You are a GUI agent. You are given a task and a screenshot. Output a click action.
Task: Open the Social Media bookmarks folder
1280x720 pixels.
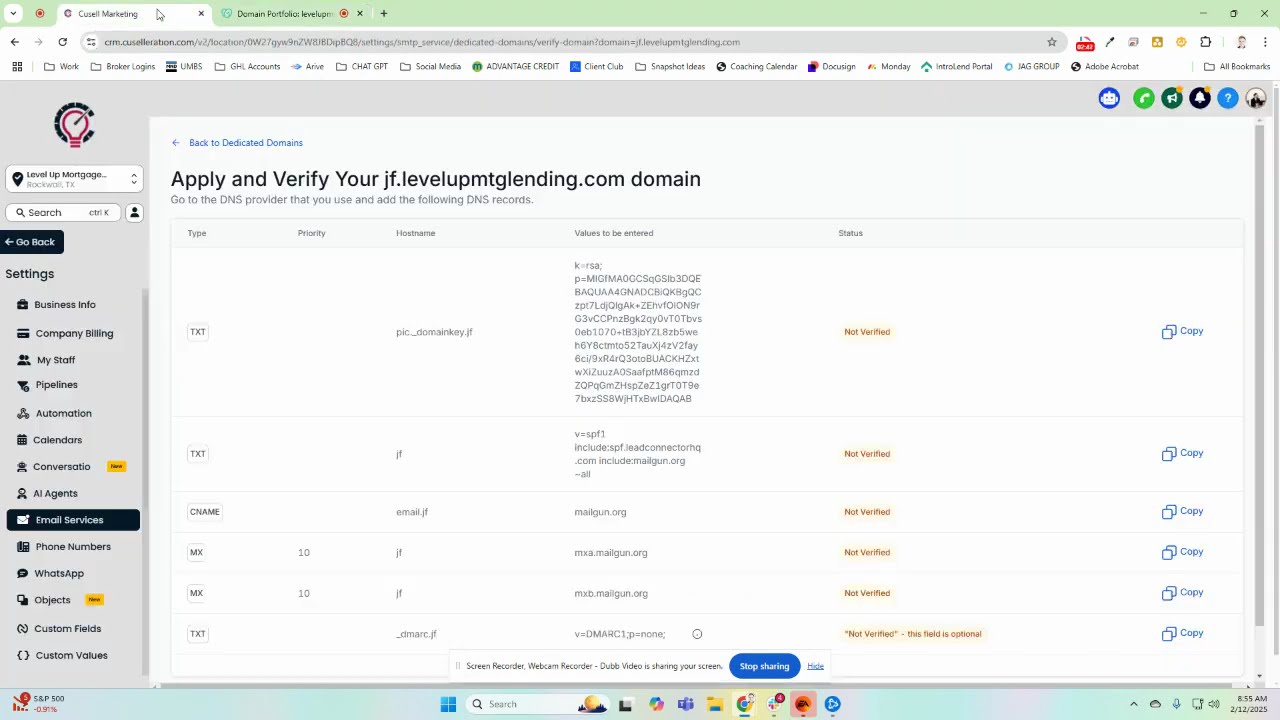coord(430,67)
